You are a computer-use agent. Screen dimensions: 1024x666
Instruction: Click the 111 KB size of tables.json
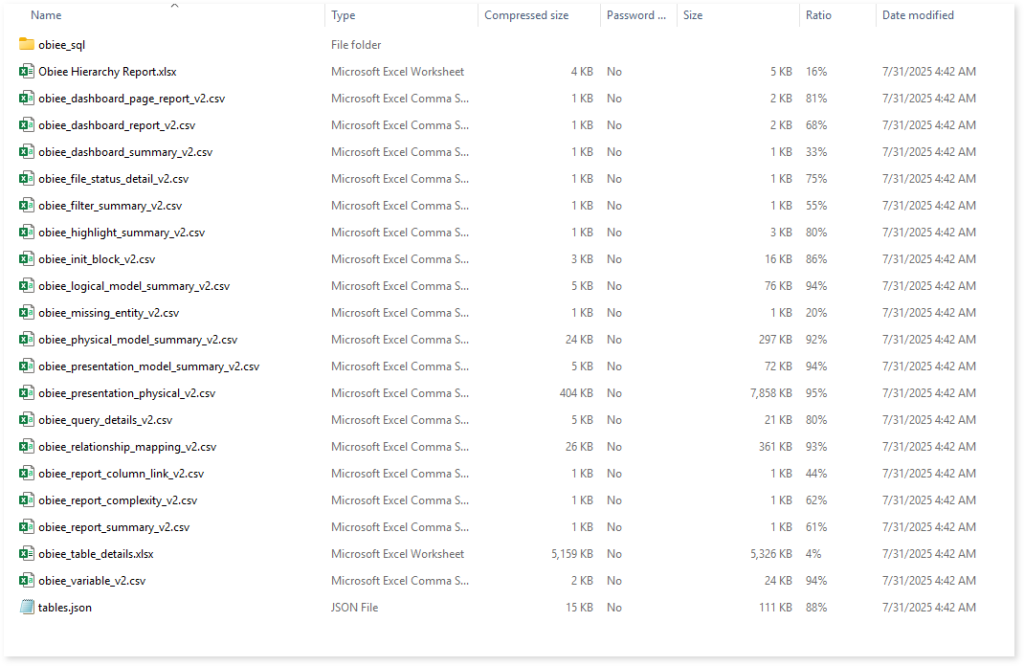775,607
